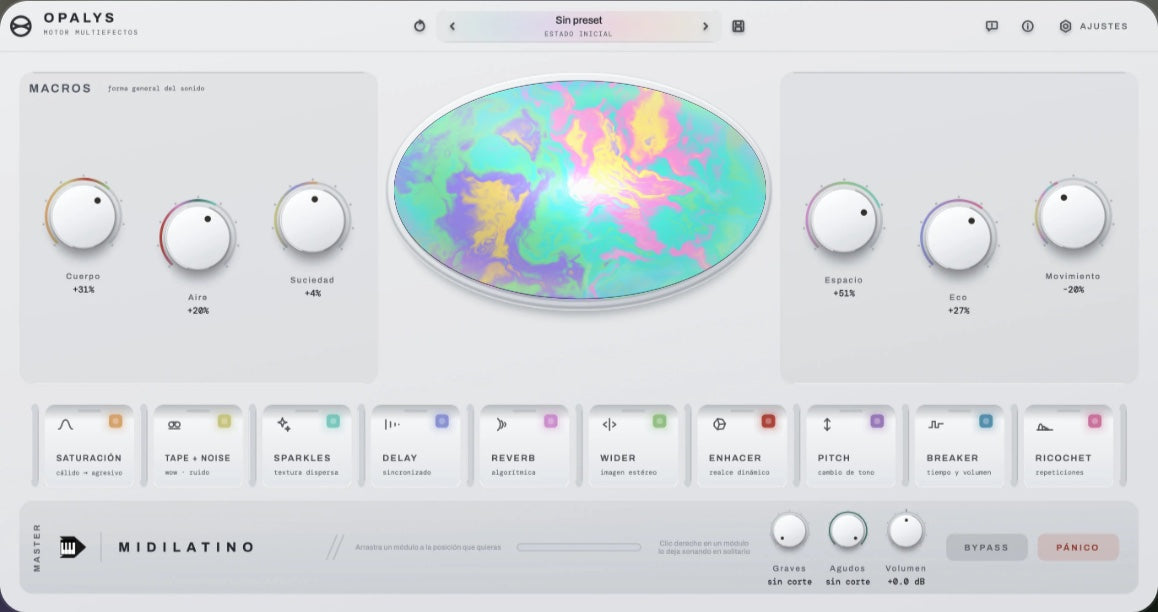This screenshot has height=612, width=1158.
Task: Toggle the Saturación module orange switch
Action: coord(115,421)
